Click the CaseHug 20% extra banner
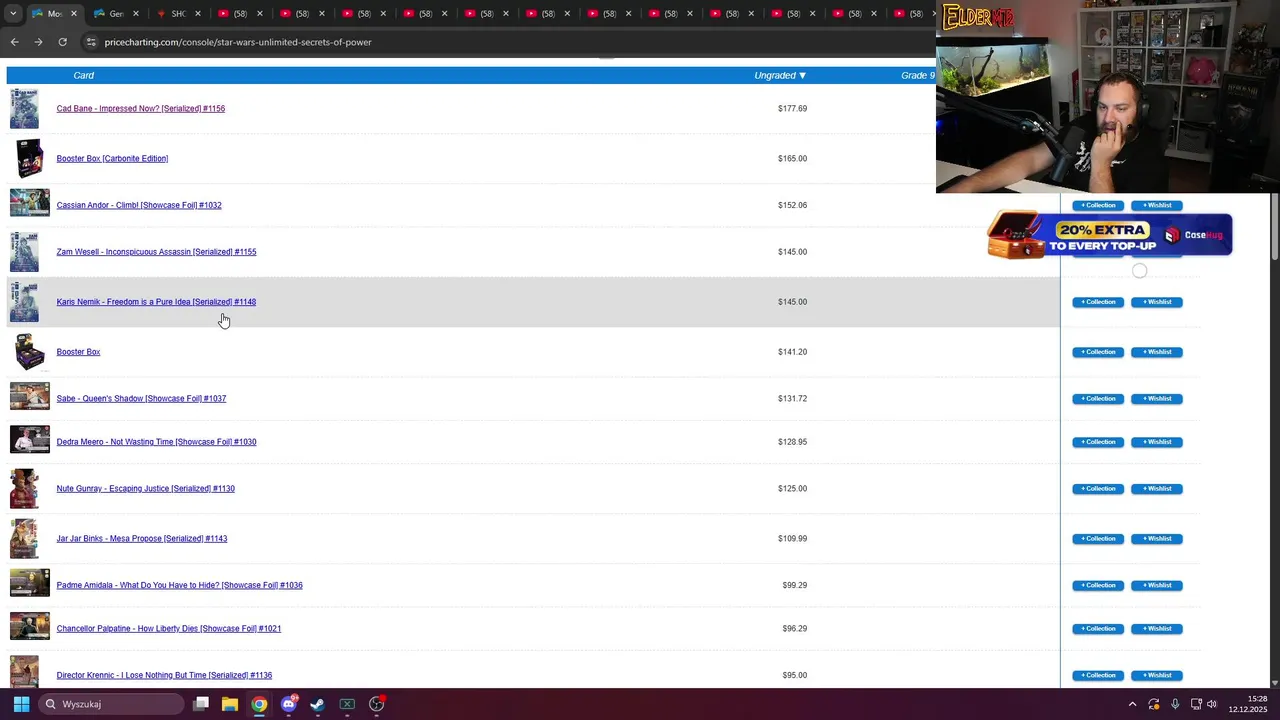This screenshot has height=720, width=1280. 1110,236
